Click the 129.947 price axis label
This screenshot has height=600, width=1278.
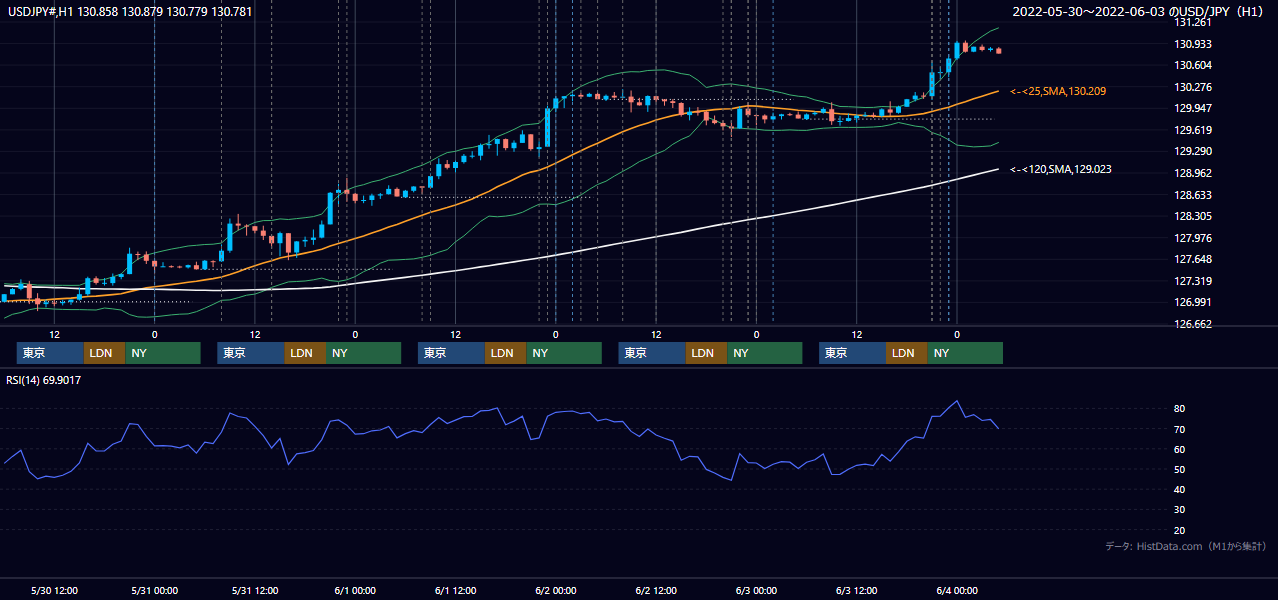point(1195,108)
